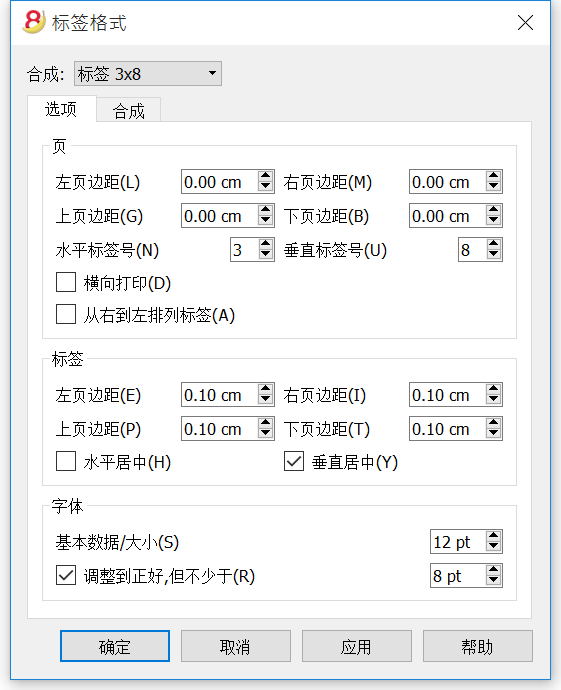Open help with the 帮助 button

point(478,646)
